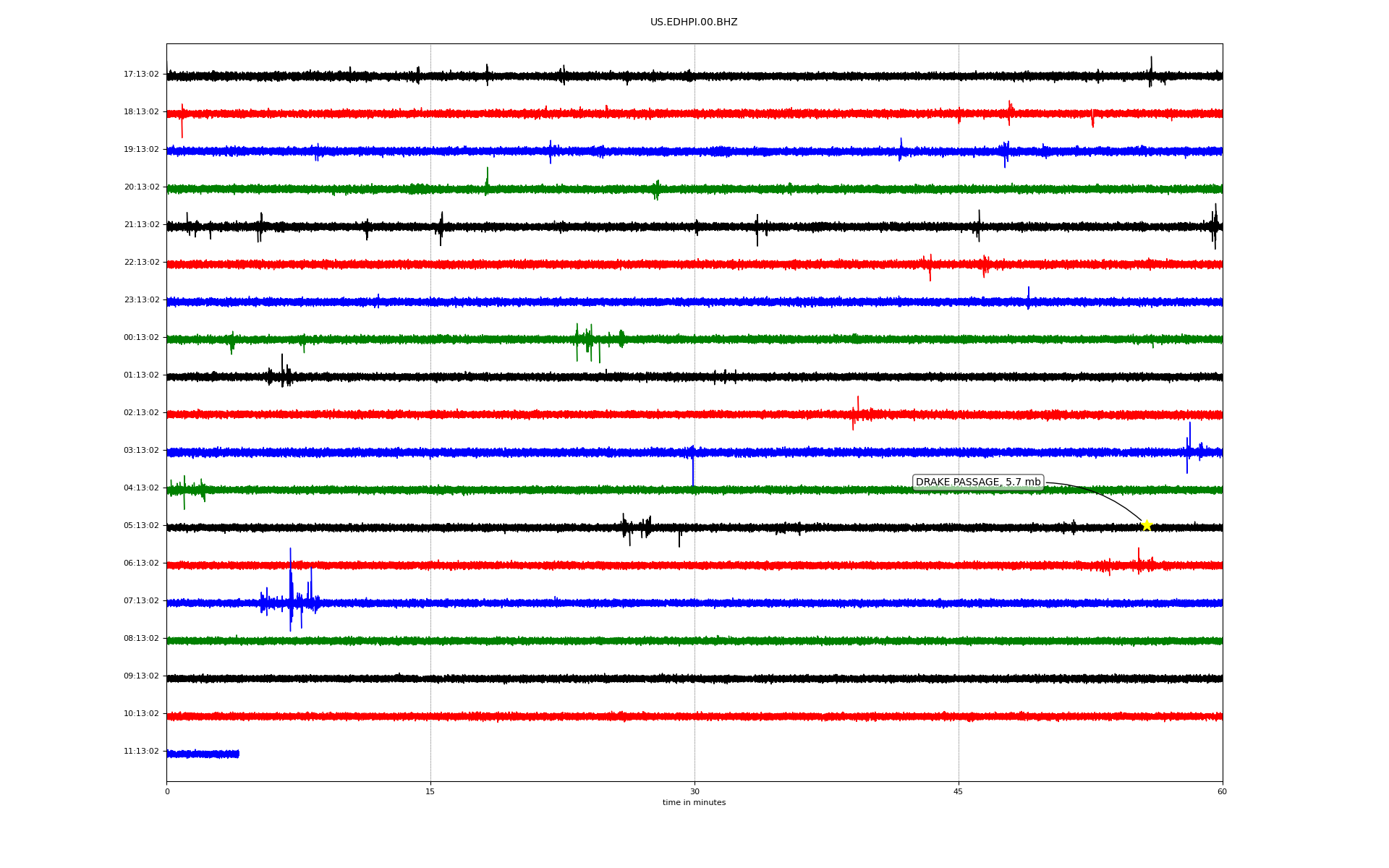Select the 08:13:02 time label
Image resolution: width=1389 pixels, height=868 pixels.
pos(141,638)
